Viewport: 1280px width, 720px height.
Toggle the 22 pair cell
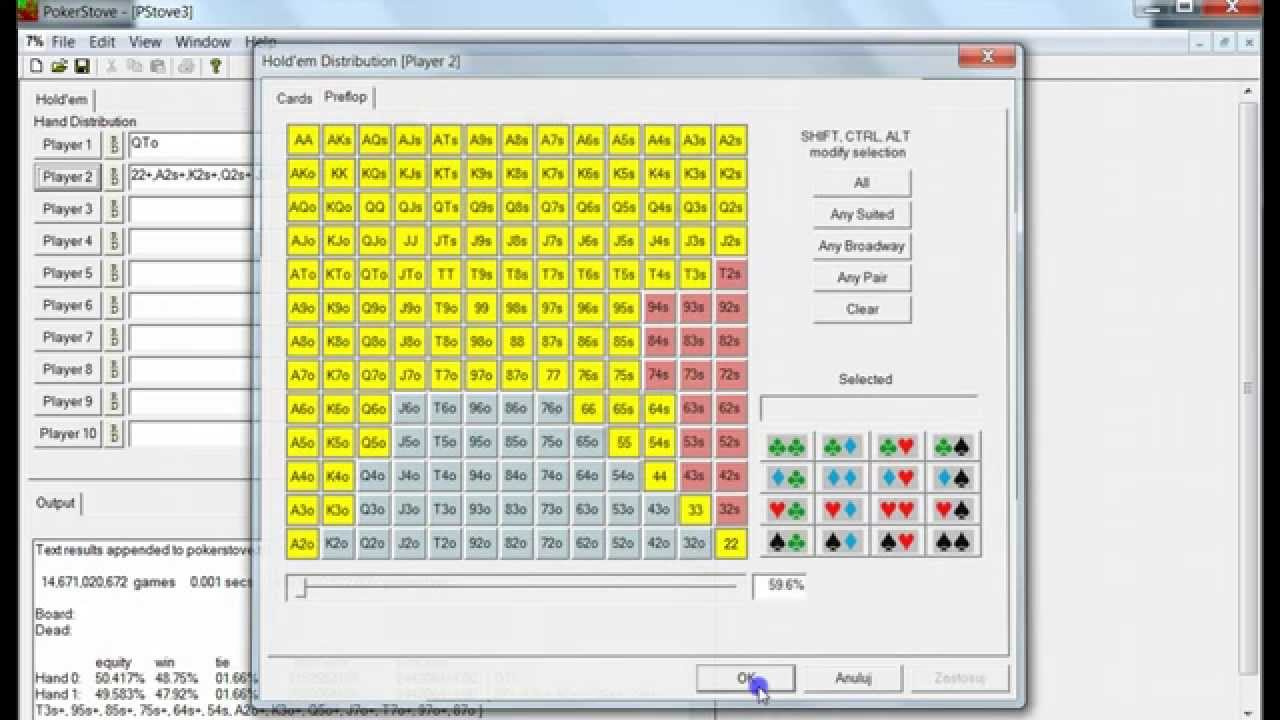pyautogui.click(x=731, y=543)
